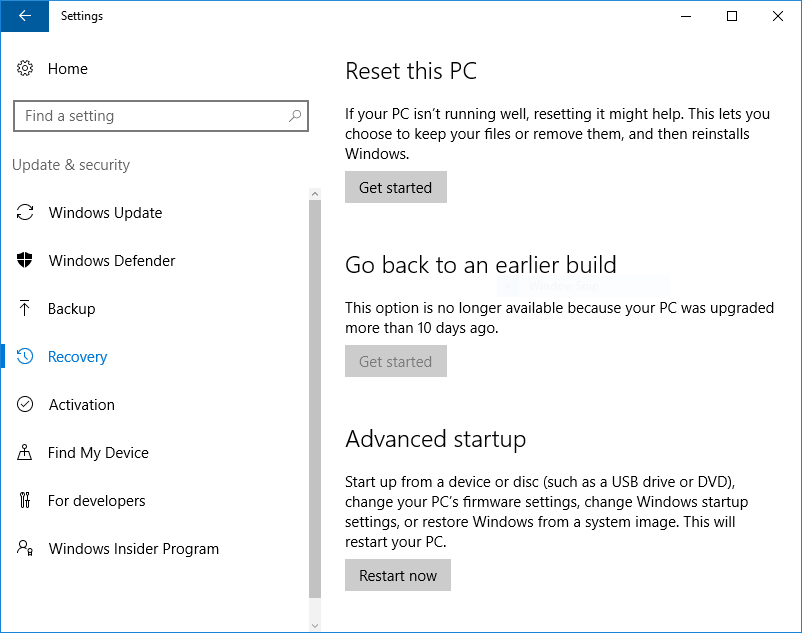This screenshot has height=633, width=802.
Task: Go to Windows Insider Program settings
Action: tap(134, 549)
